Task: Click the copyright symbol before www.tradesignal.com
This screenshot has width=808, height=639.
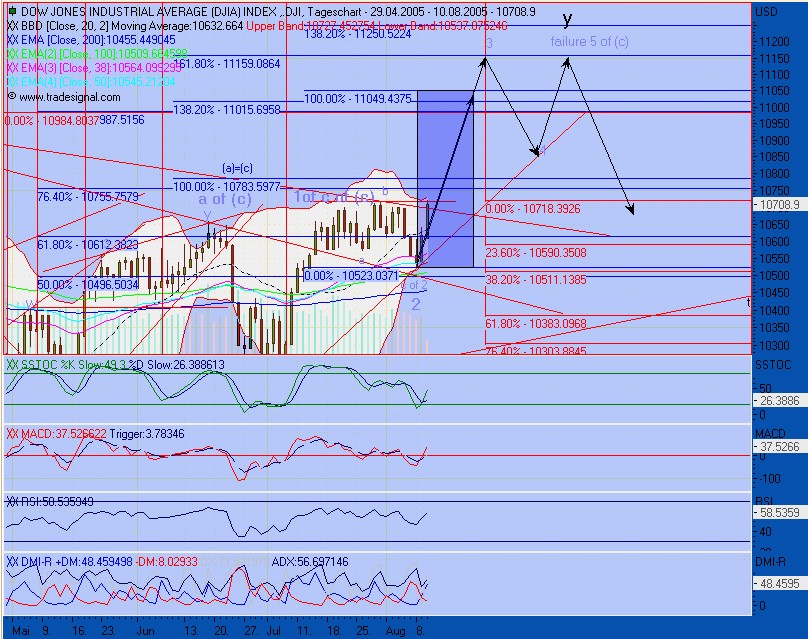Action: coord(12,97)
